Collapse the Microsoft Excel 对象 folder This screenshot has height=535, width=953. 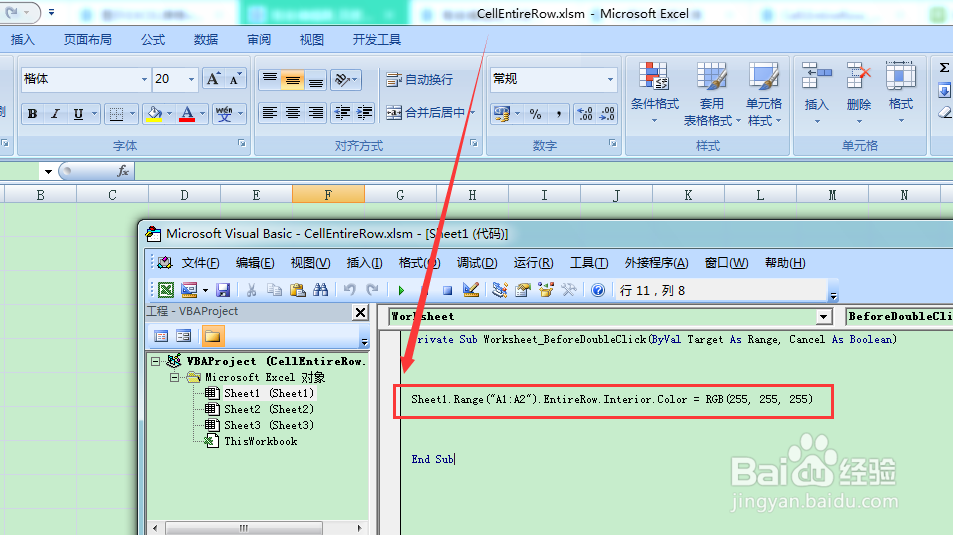pos(174,378)
